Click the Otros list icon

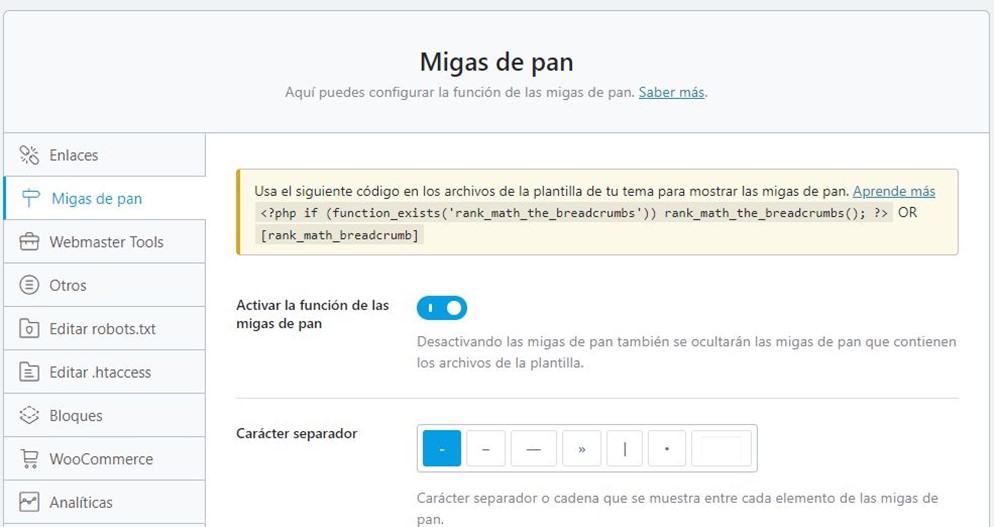(x=30, y=285)
